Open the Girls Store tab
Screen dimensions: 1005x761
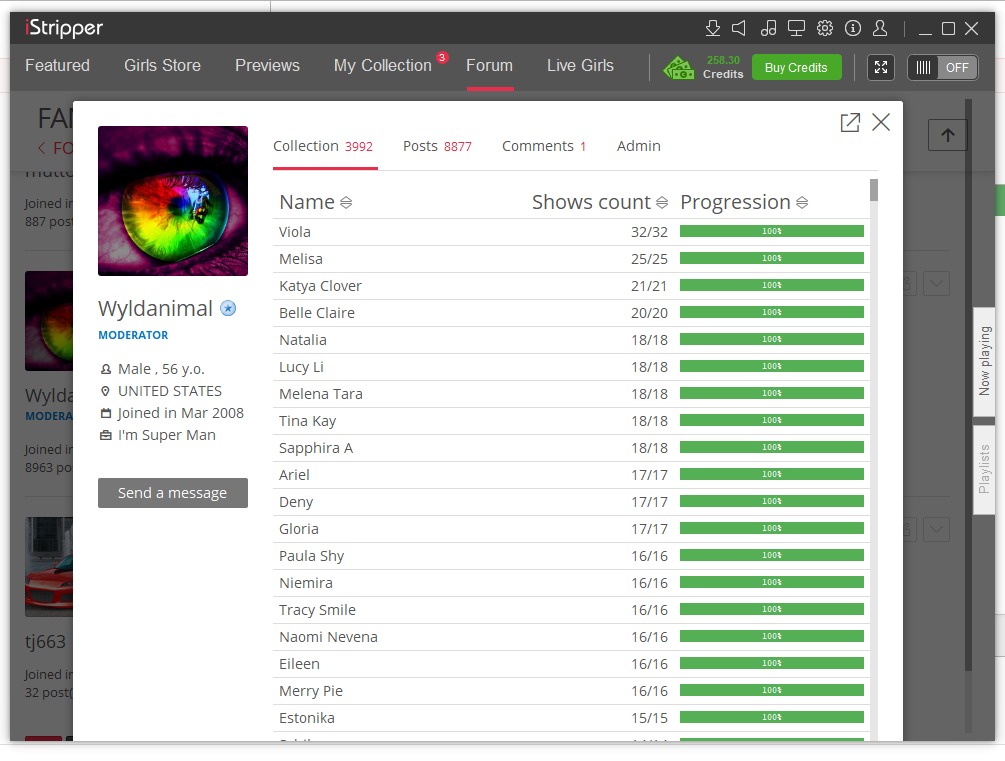(x=163, y=65)
